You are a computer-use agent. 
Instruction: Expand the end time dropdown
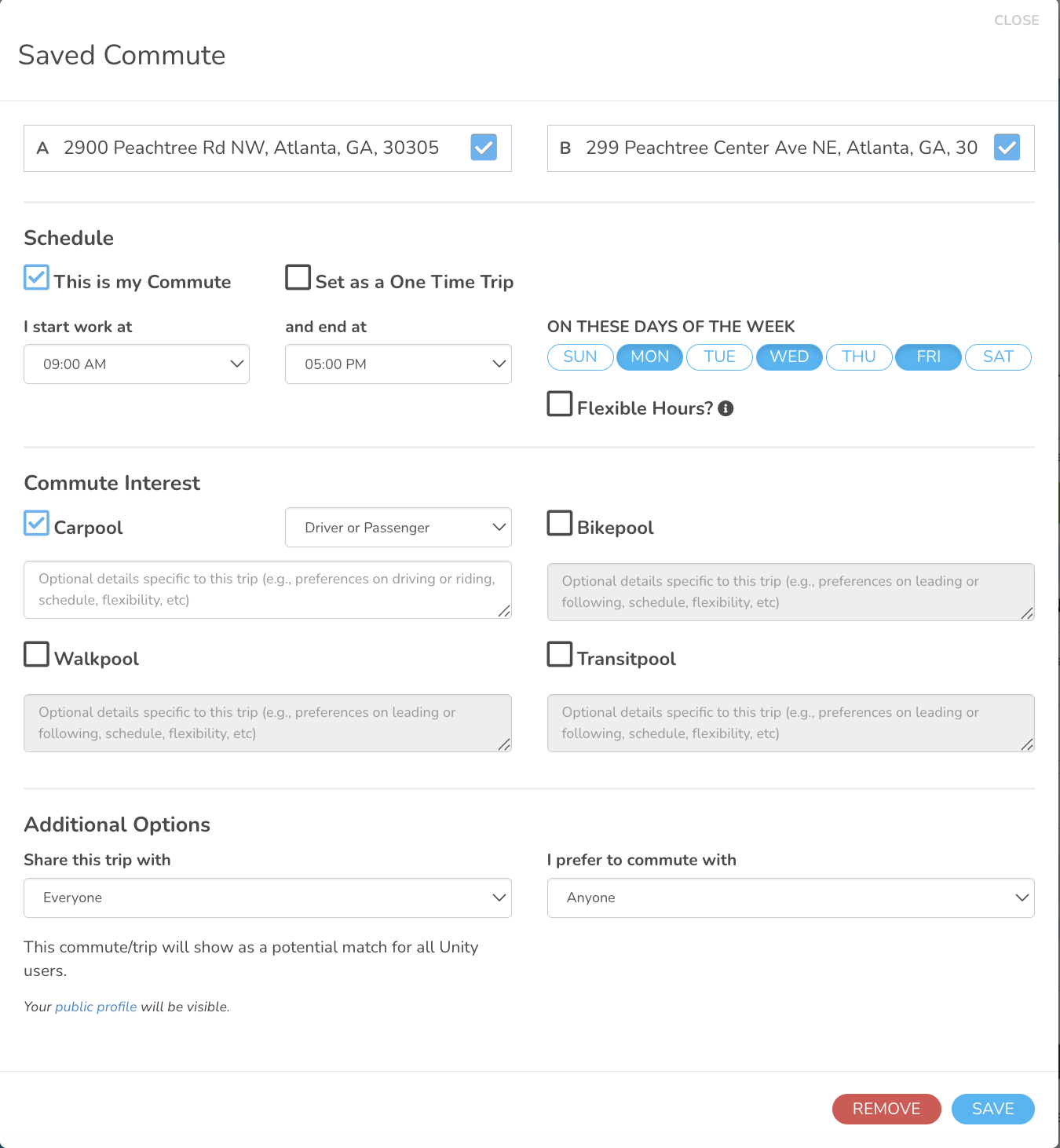[x=398, y=364]
